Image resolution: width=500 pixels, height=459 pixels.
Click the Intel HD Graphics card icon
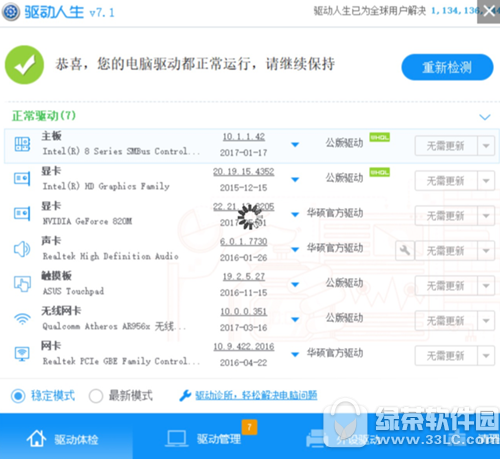pos(22,179)
